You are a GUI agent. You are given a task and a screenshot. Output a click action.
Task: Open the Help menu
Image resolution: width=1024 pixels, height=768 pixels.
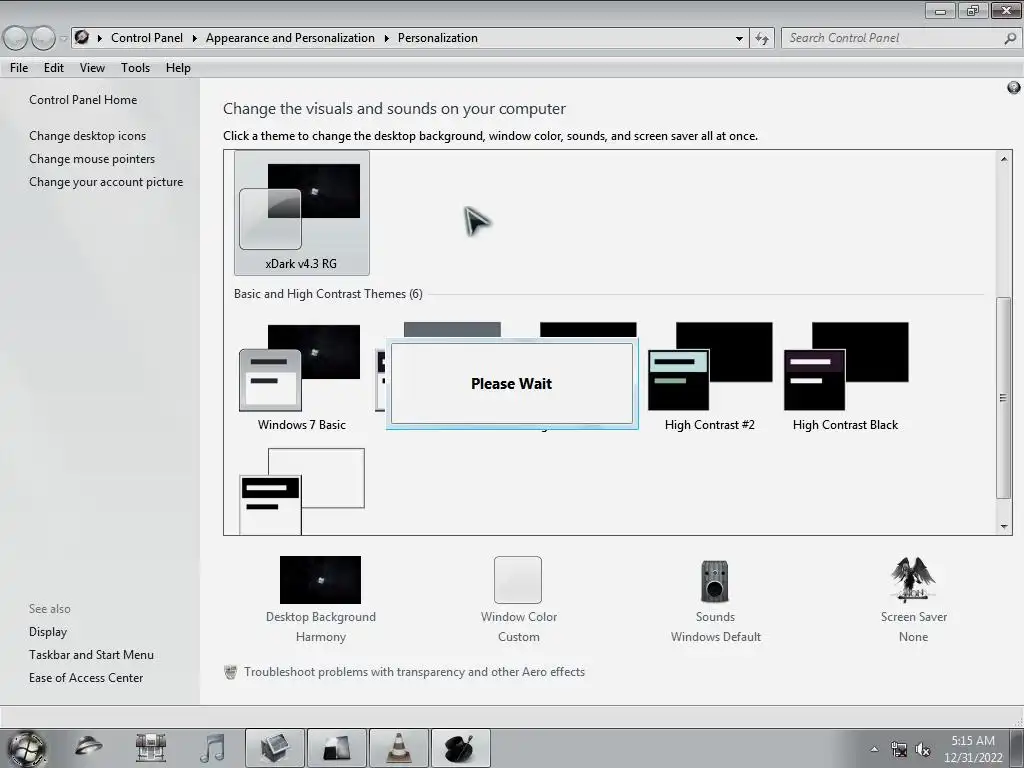(178, 68)
